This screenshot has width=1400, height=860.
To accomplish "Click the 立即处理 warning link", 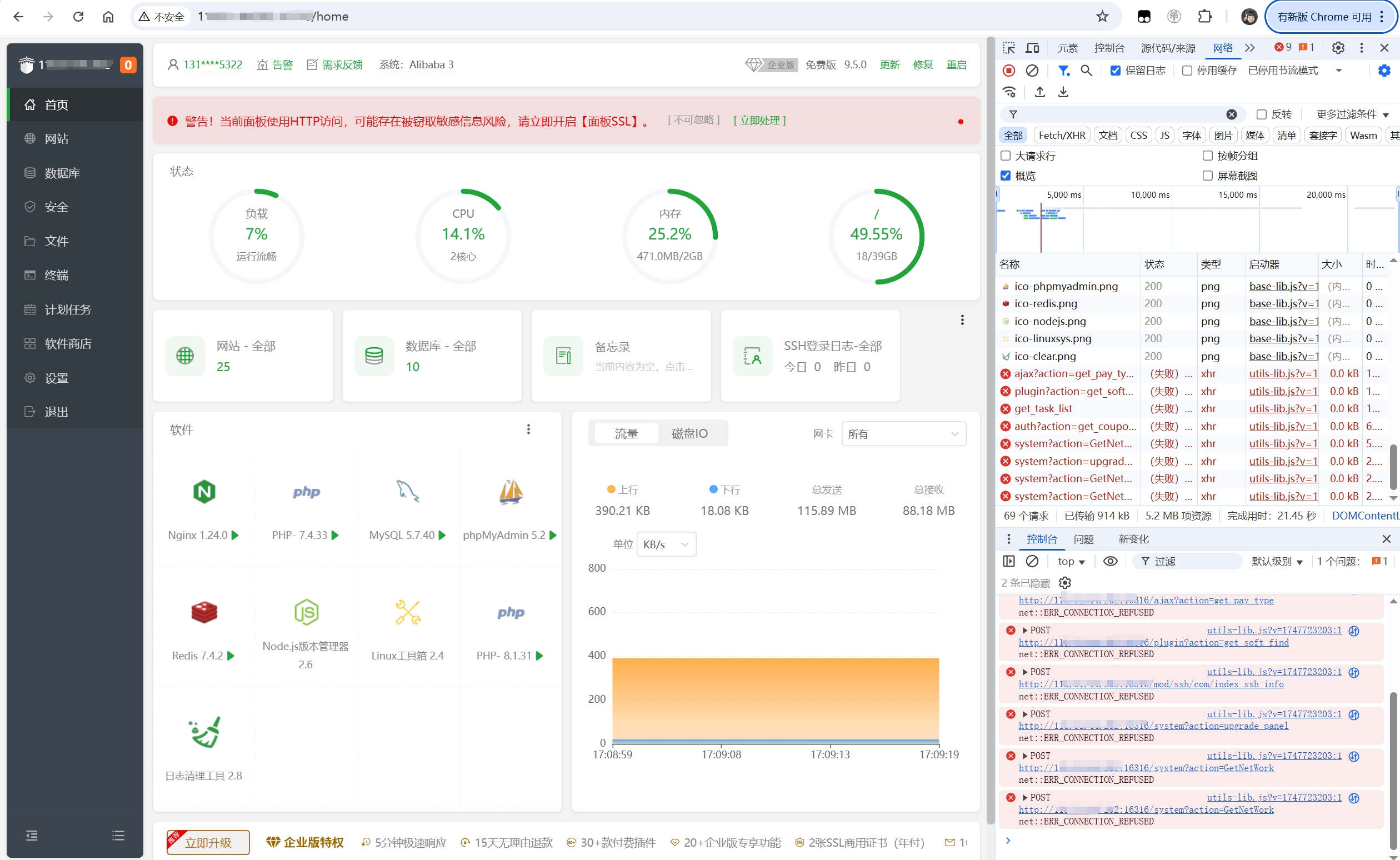I will click(x=759, y=121).
